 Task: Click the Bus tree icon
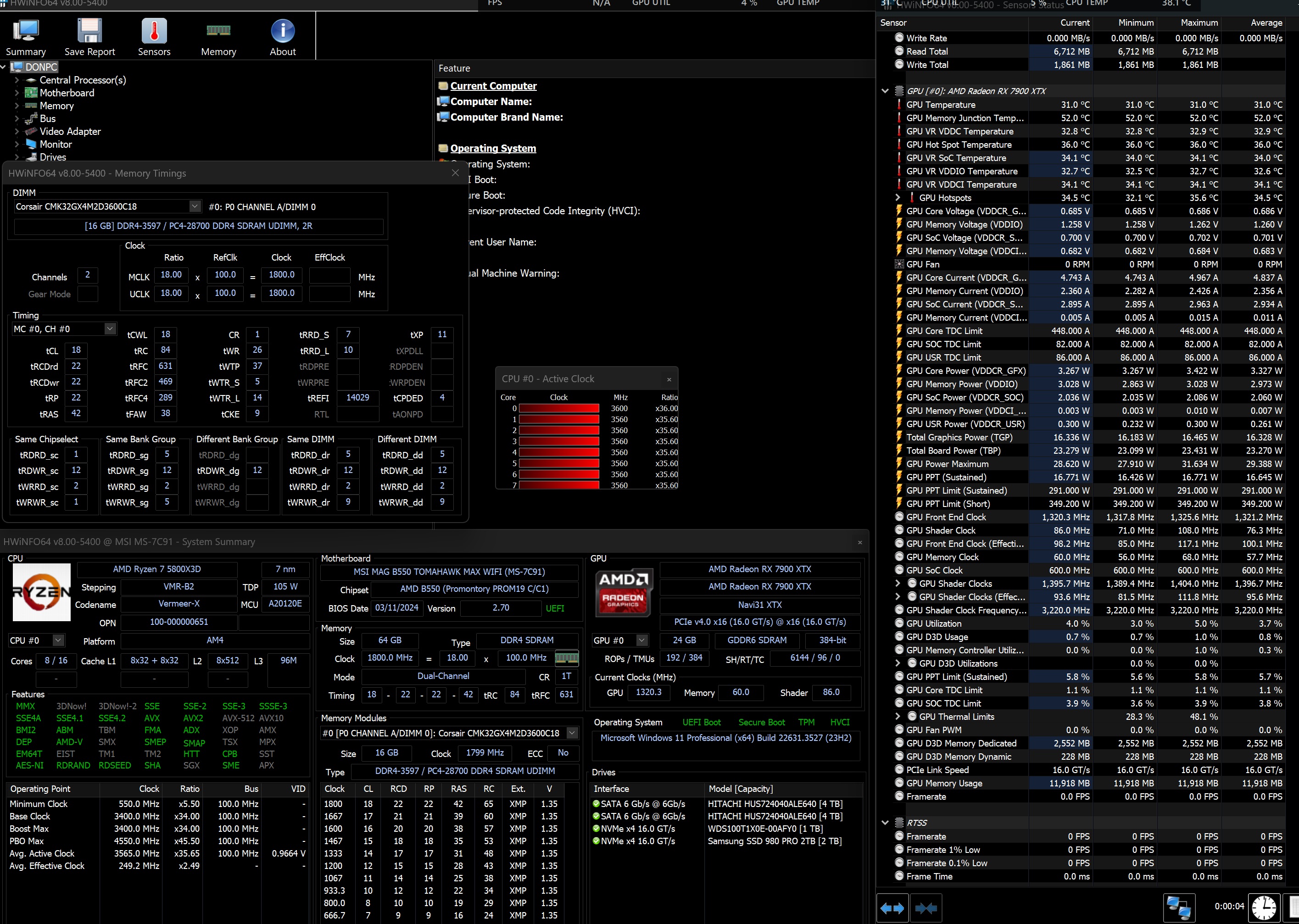coord(31,118)
